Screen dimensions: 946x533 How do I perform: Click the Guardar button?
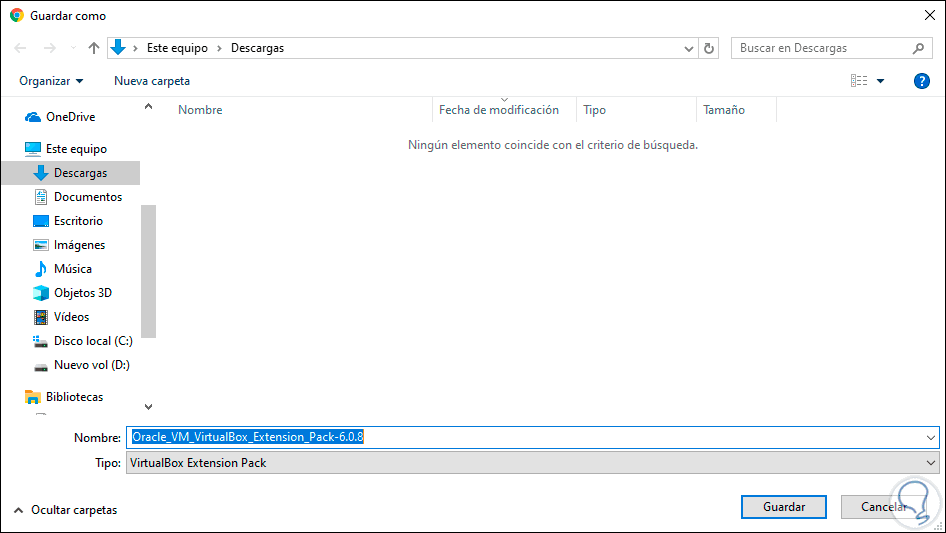[784, 507]
